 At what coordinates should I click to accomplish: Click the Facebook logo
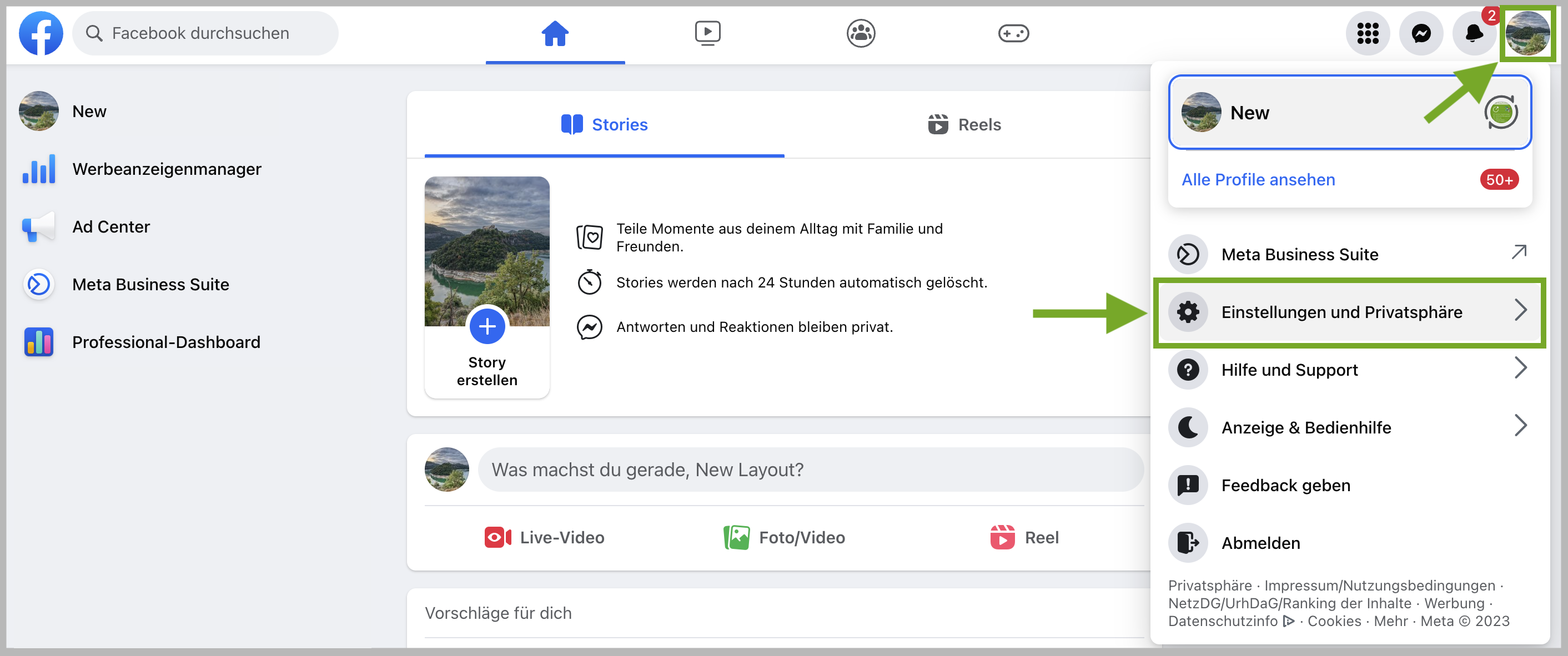click(41, 33)
